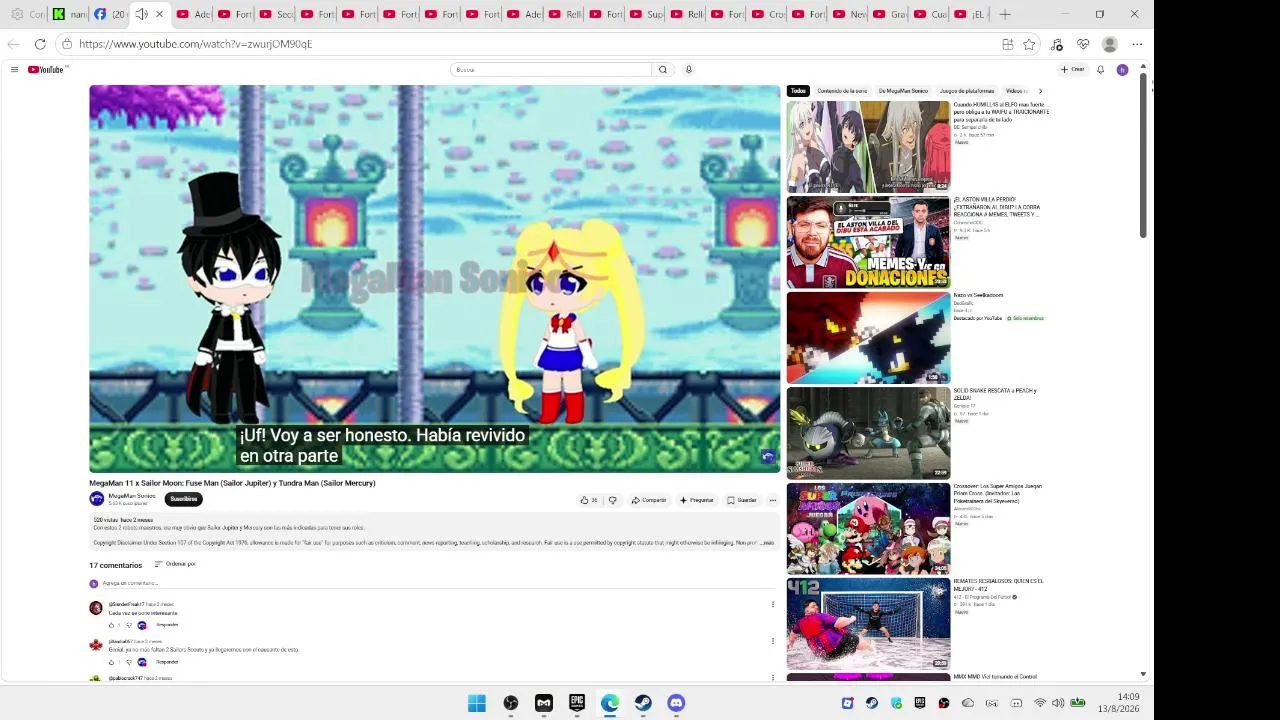The width and height of the screenshot is (1280, 720).
Task: Switch to Microsoft Edge on the taskbar
Action: point(610,703)
